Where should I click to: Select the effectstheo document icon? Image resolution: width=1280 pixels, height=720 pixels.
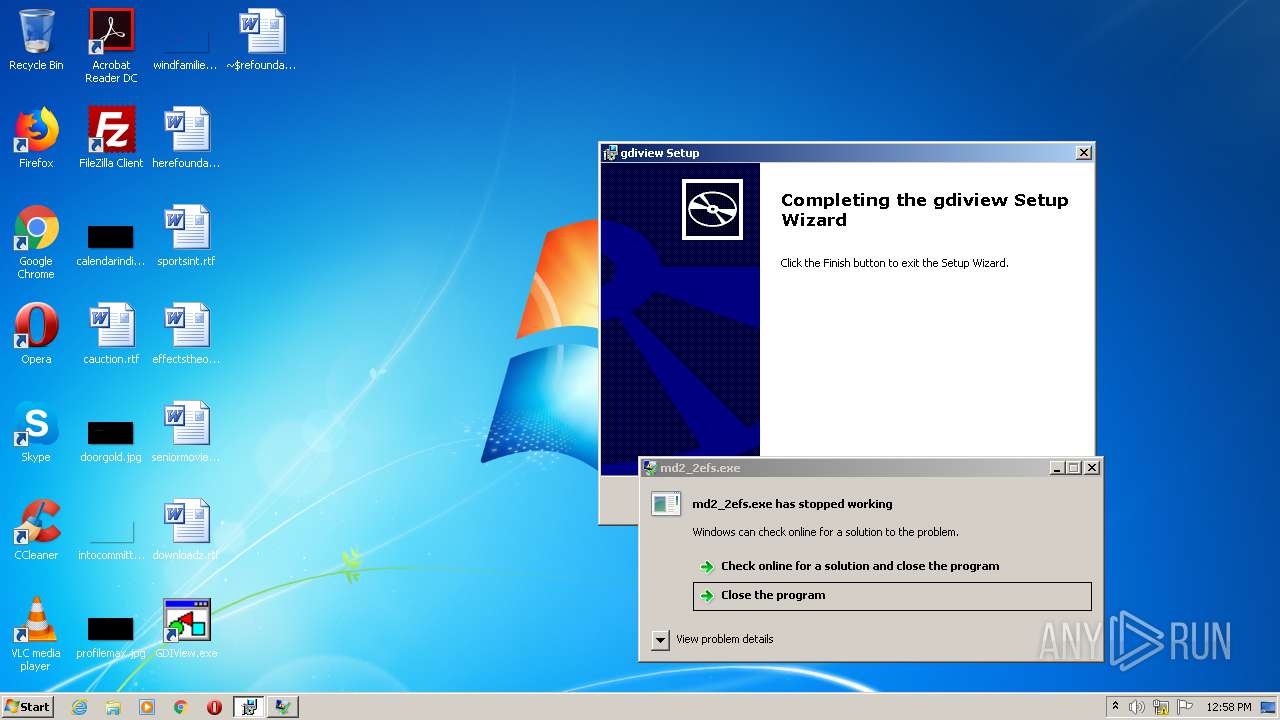186,334
